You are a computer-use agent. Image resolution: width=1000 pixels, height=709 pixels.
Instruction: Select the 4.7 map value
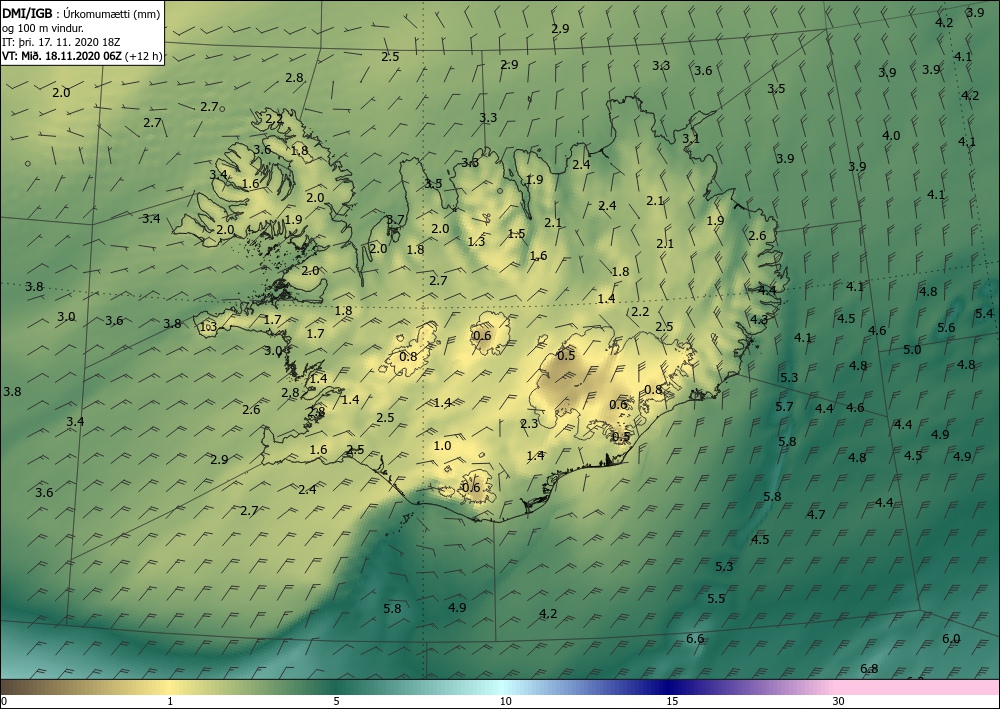[x=816, y=514]
